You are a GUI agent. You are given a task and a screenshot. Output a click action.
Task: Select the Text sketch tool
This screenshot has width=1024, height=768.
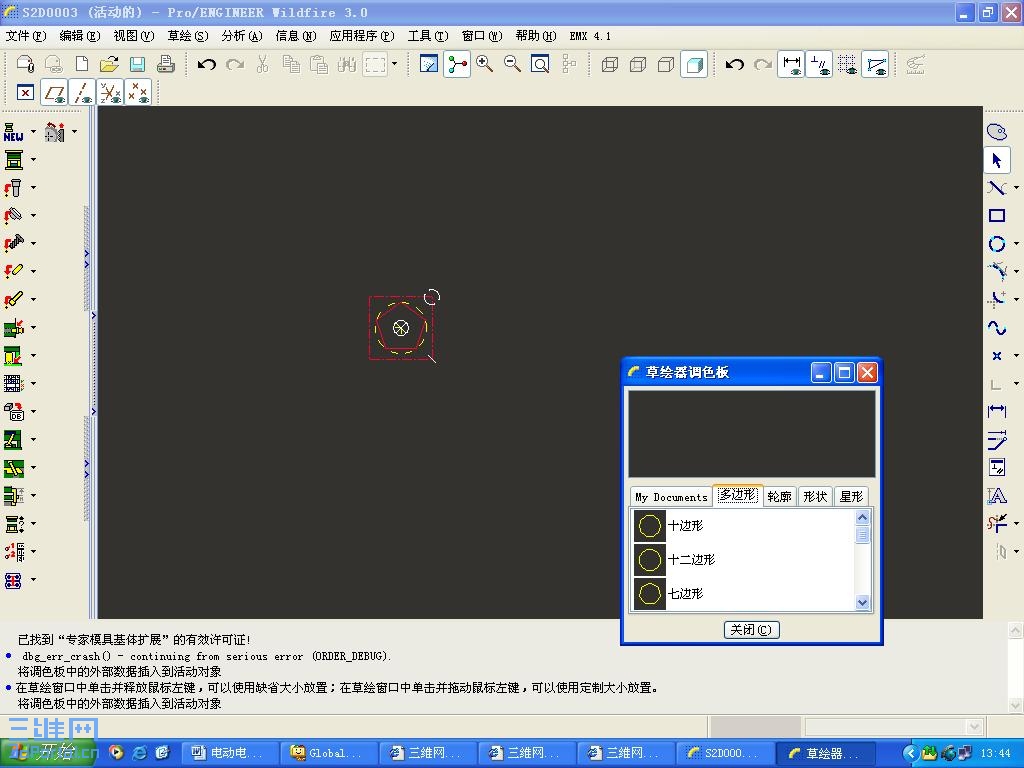pyautogui.click(x=997, y=496)
